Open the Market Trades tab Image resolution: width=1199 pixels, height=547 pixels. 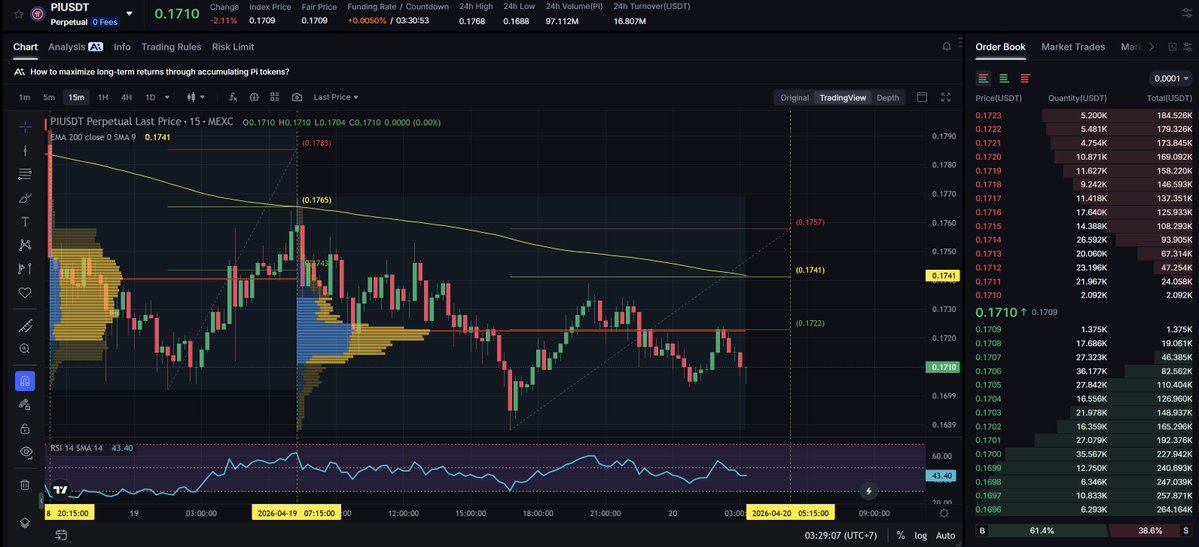click(x=1073, y=47)
